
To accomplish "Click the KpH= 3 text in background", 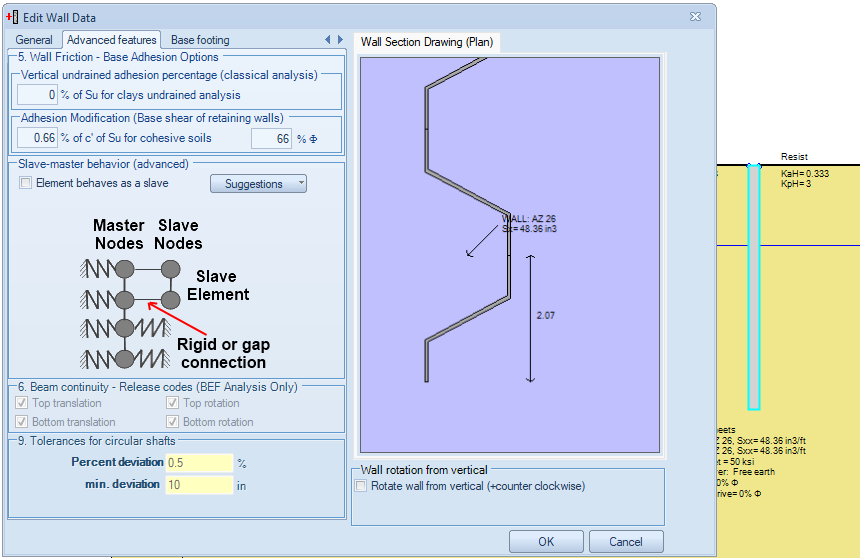I will click(x=796, y=184).
